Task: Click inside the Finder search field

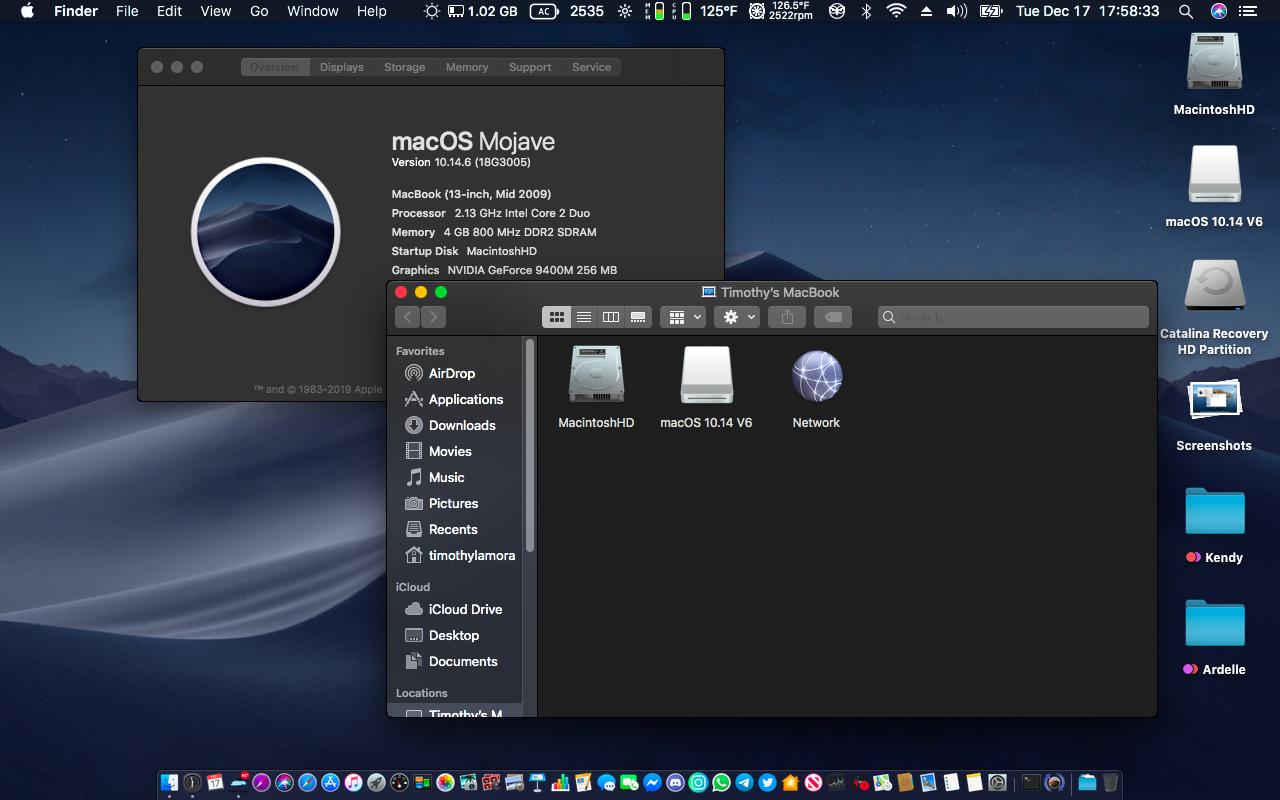Action: [x=1013, y=317]
